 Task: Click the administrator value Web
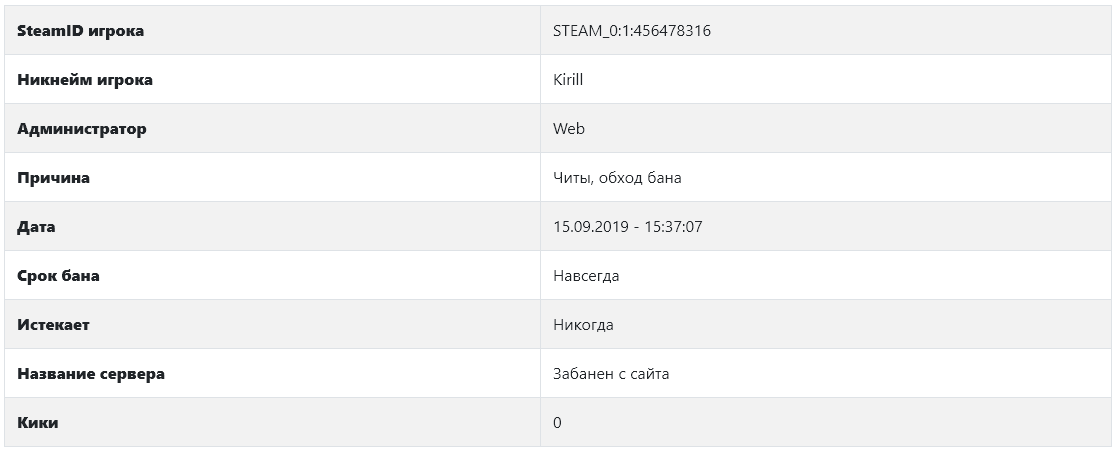coord(569,129)
